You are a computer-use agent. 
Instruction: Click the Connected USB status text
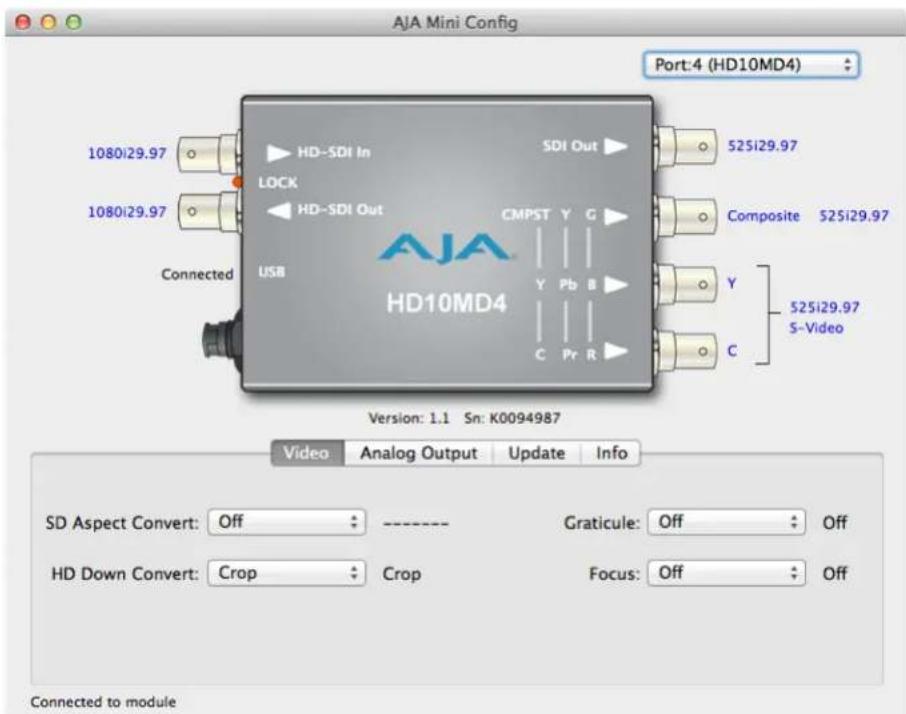197,274
